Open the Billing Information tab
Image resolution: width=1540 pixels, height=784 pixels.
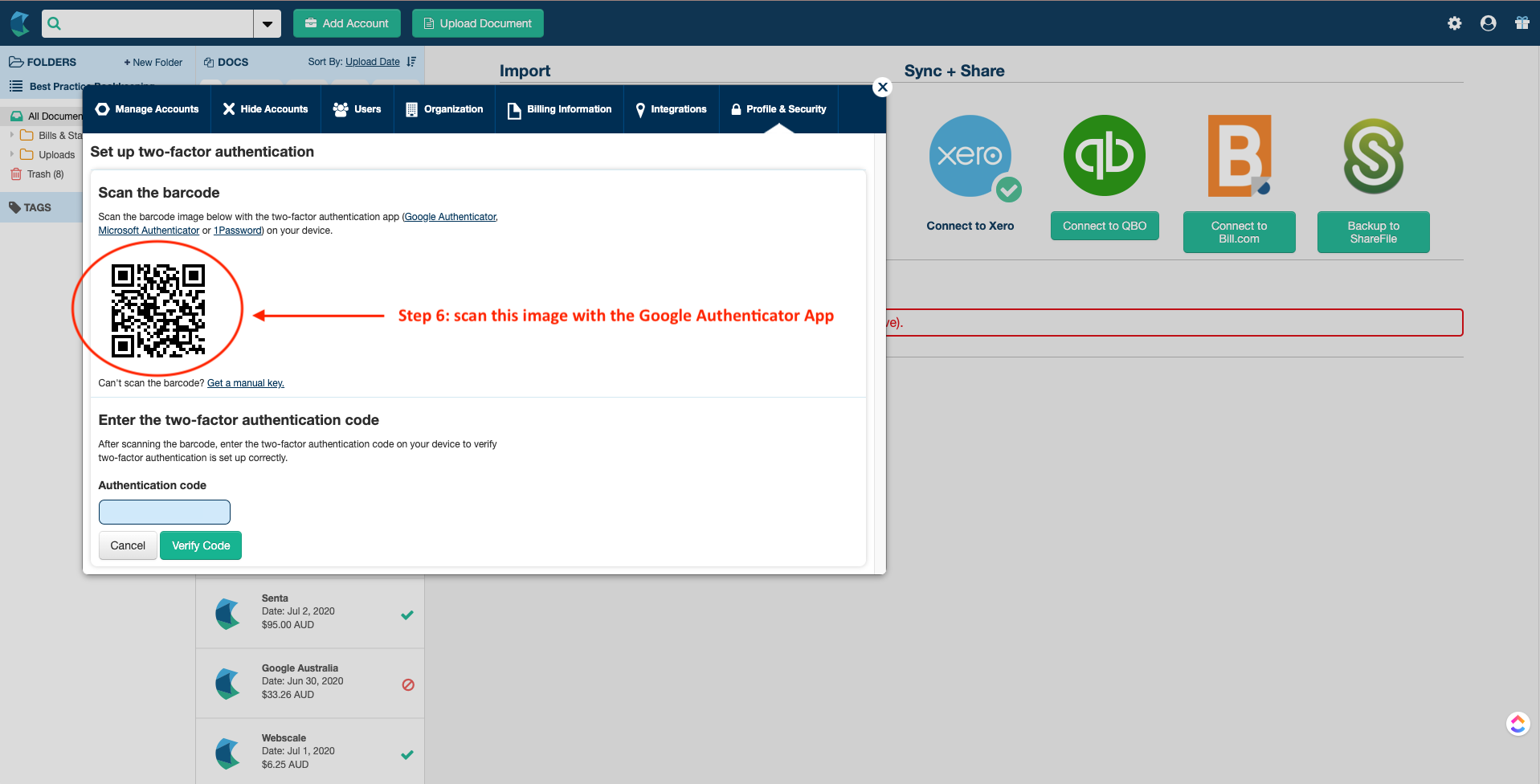(x=560, y=109)
